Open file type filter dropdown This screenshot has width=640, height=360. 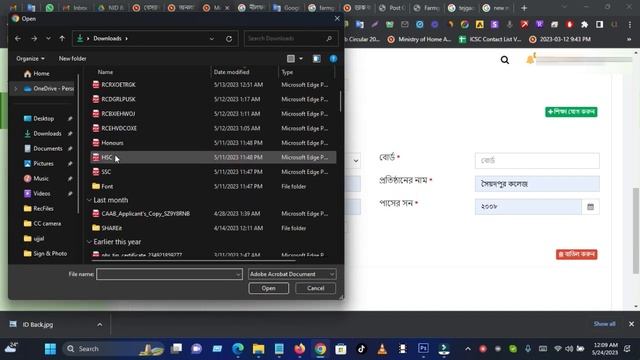[292, 274]
